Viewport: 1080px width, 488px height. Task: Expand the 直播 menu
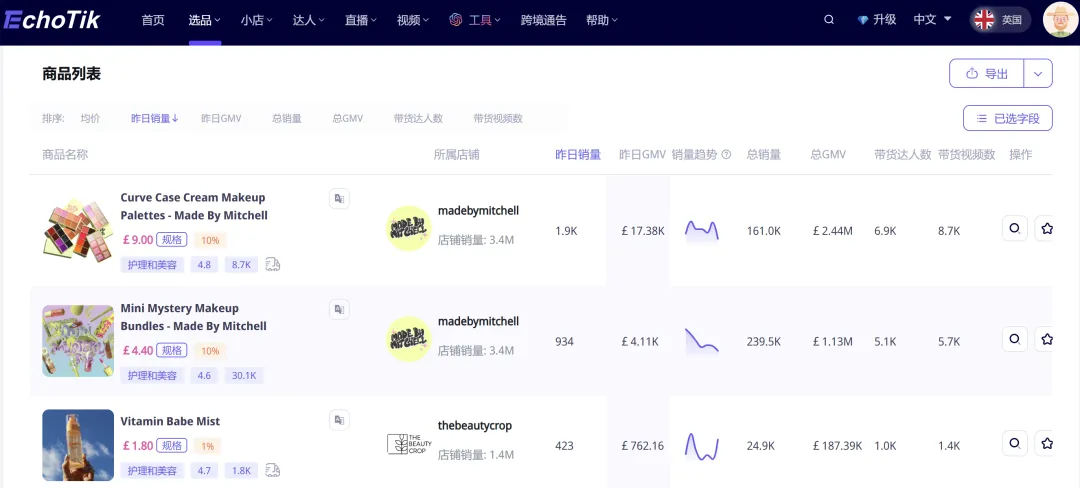pyautogui.click(x=361, y=20)
